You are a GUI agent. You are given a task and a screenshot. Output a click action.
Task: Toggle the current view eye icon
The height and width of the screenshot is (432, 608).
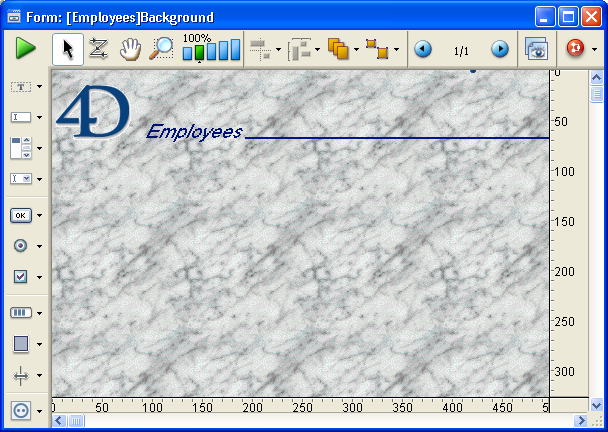536,49
